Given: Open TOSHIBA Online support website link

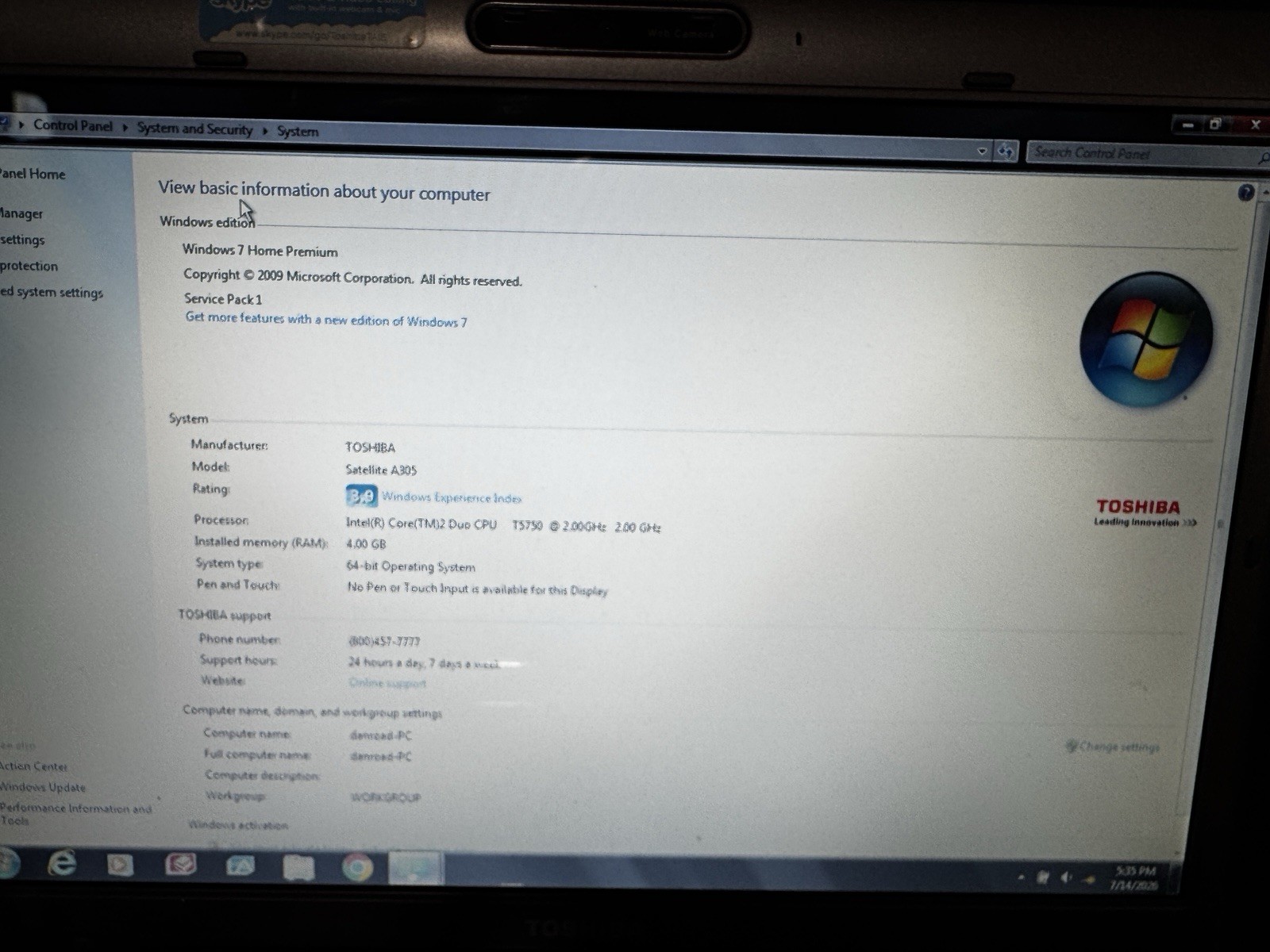Looking at the screenshot, I should click(387, 683).
